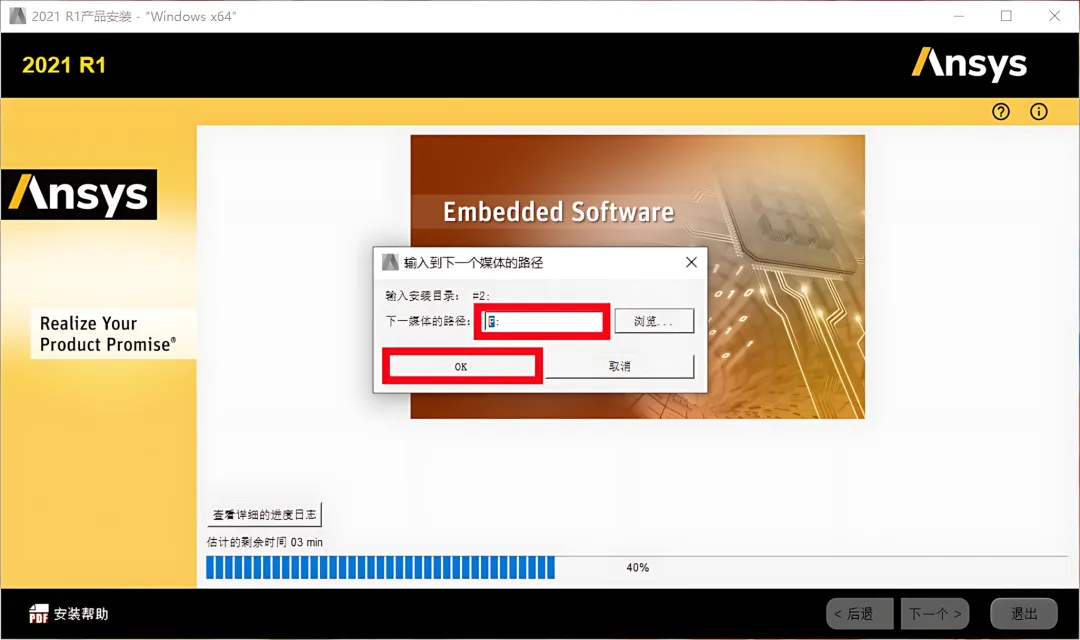This screenshot has width=1080, height=640.
Task: Click the Ansys logo in top-right header
Action: [x=969, y=64]
